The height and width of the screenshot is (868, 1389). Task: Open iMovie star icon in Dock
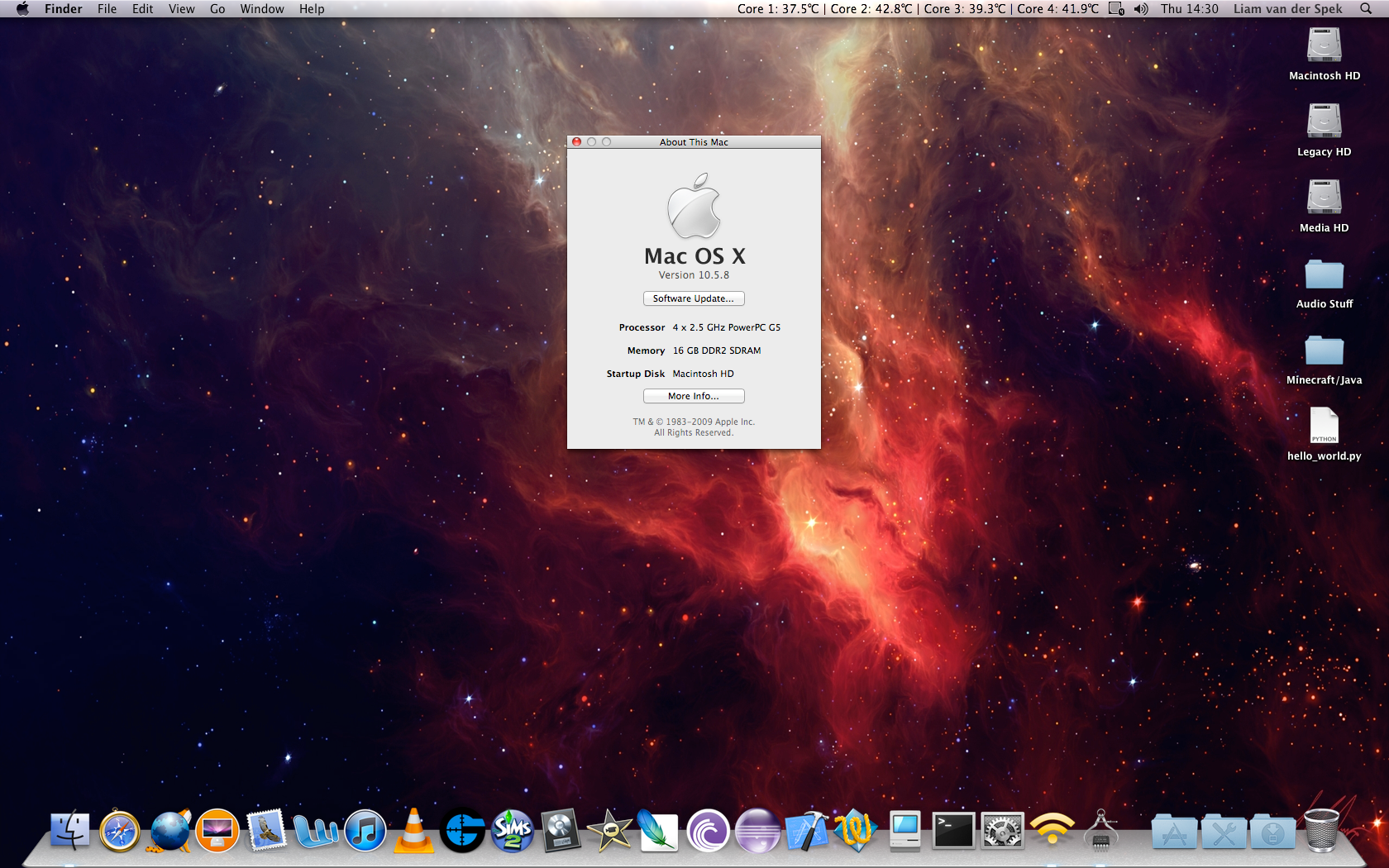[x=609, y=831]
